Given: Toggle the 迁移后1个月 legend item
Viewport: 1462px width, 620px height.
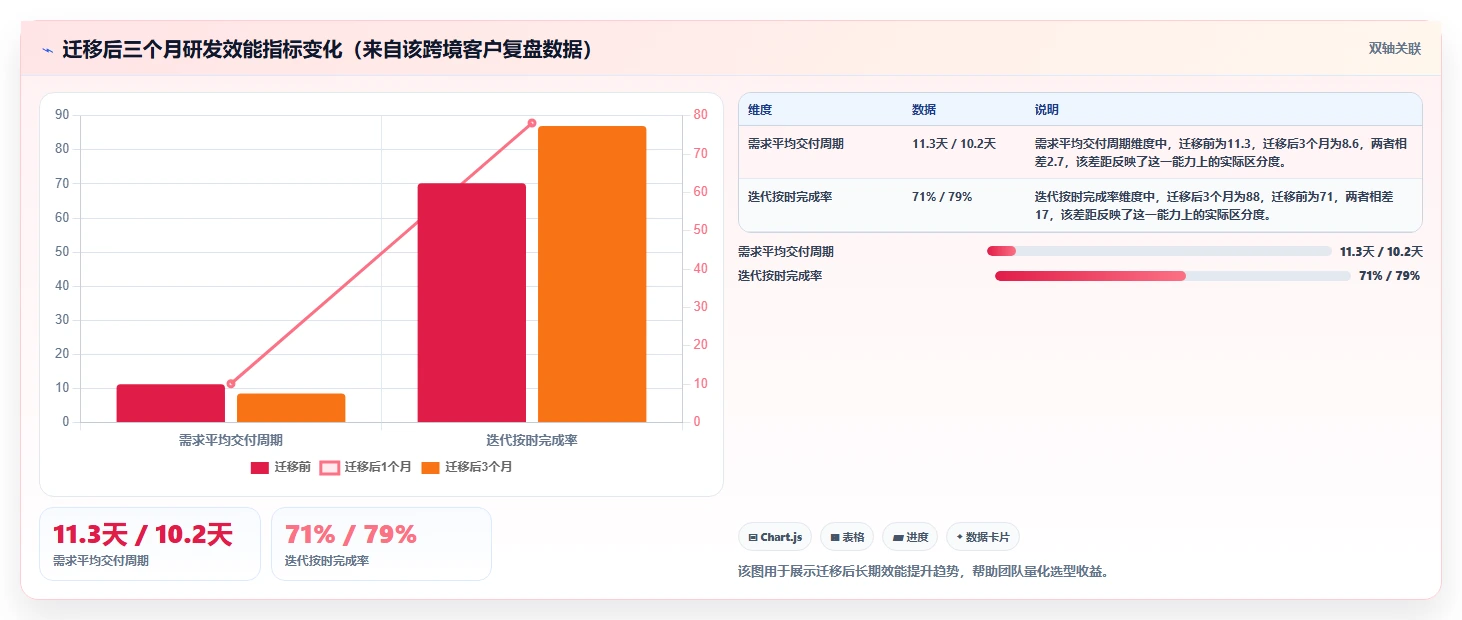Looking at the screenshot, I should coord(365,467).
